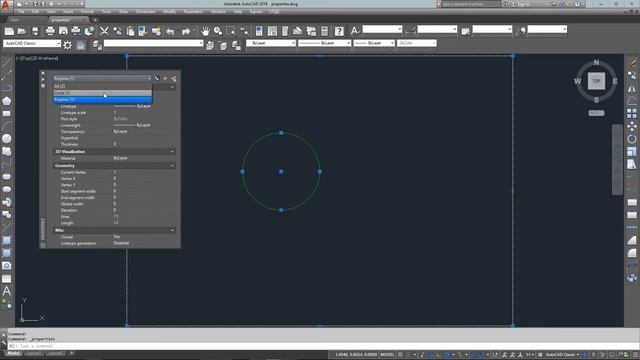Click the keyword search field in title bar
Image resolution: width=640 pixels, height=360 pixels.
(x=471, y=4)
